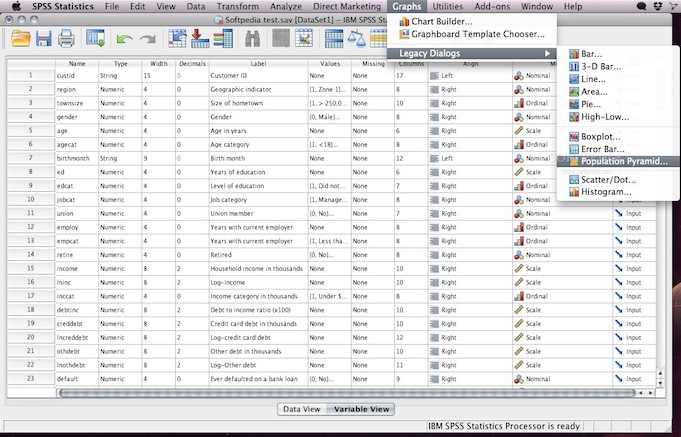Viewport: 681px width, 437px height.
Task: Select Population Pyramid... option
Action: [618, 161]
